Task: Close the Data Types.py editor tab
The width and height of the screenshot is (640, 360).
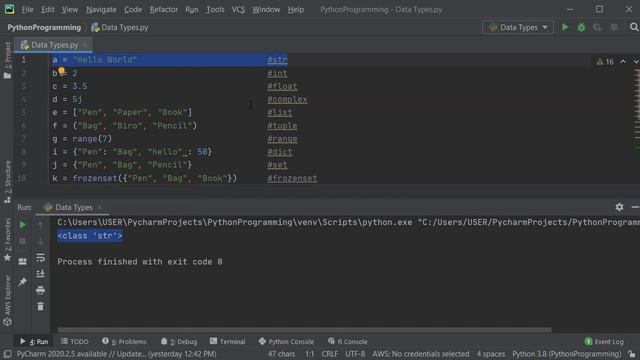Action: tap(85, 45)
